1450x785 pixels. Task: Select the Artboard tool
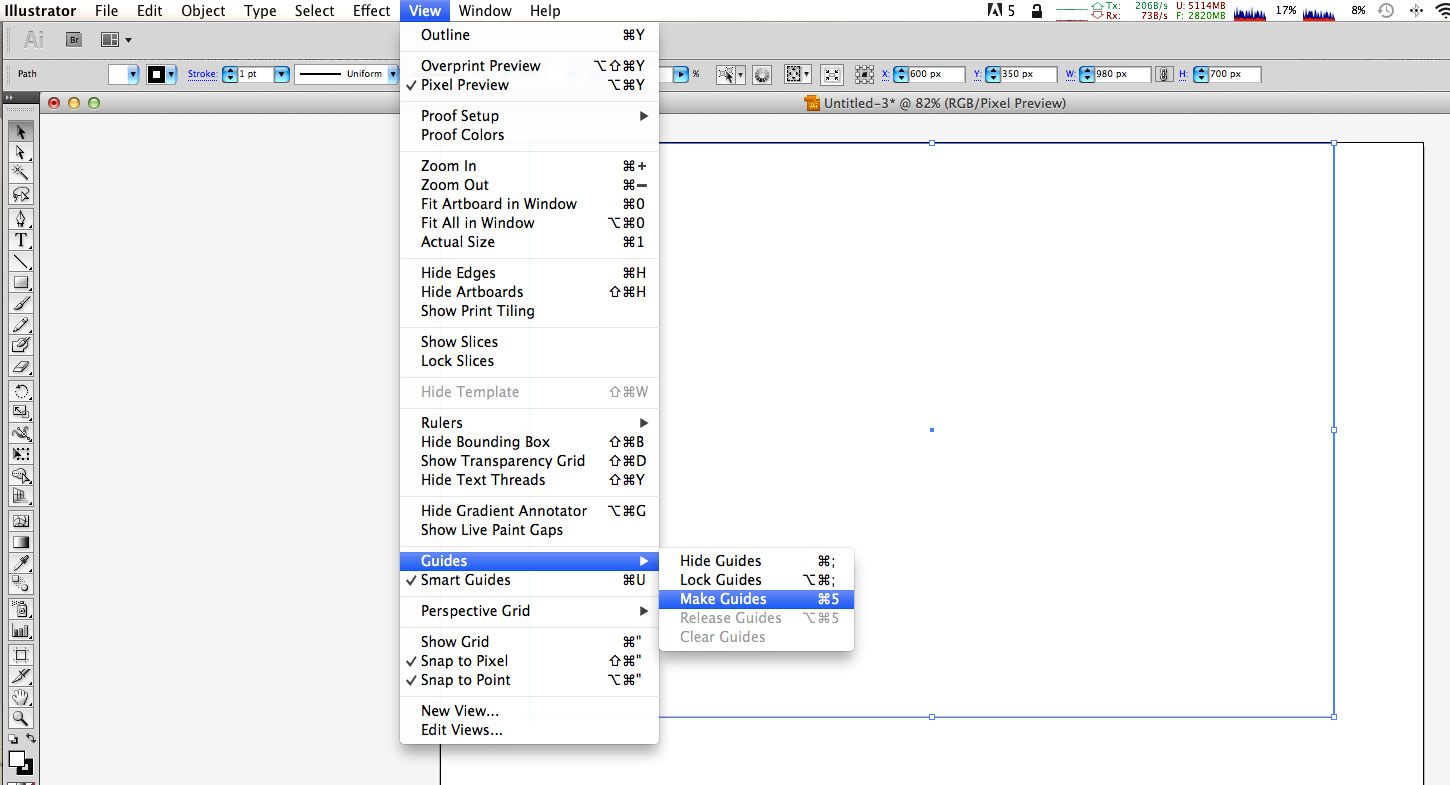(21, 655)
